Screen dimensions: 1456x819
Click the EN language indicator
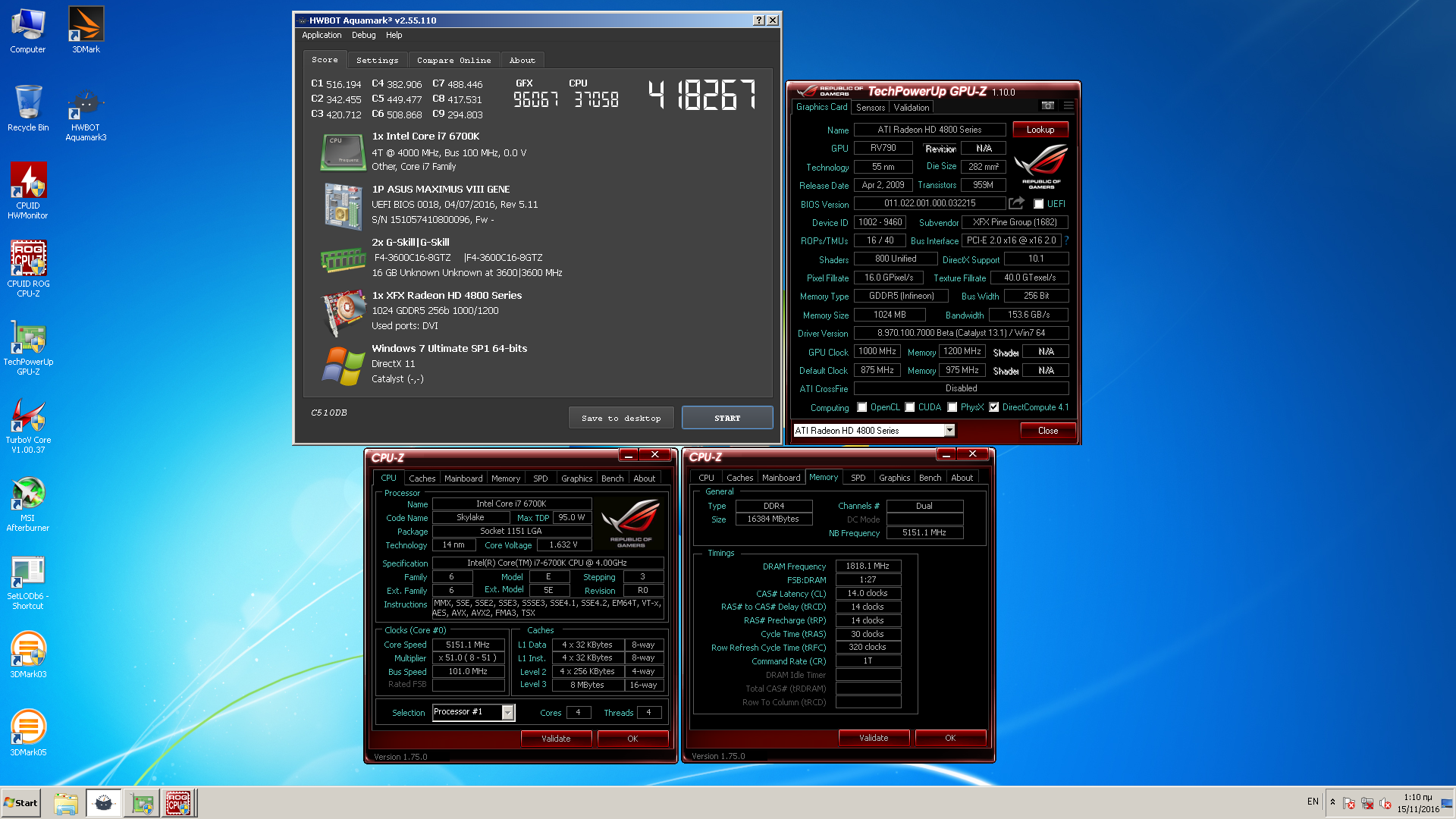(x=1313, y=802)
